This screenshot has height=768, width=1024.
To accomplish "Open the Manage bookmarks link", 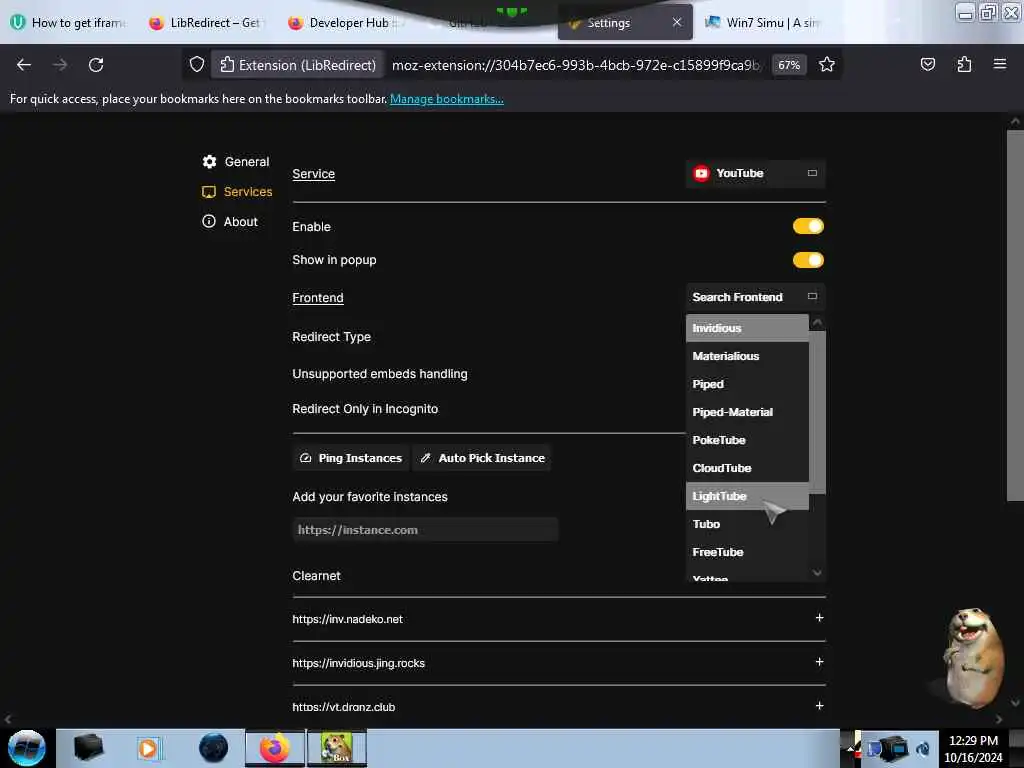I will [x=447, y=99].
